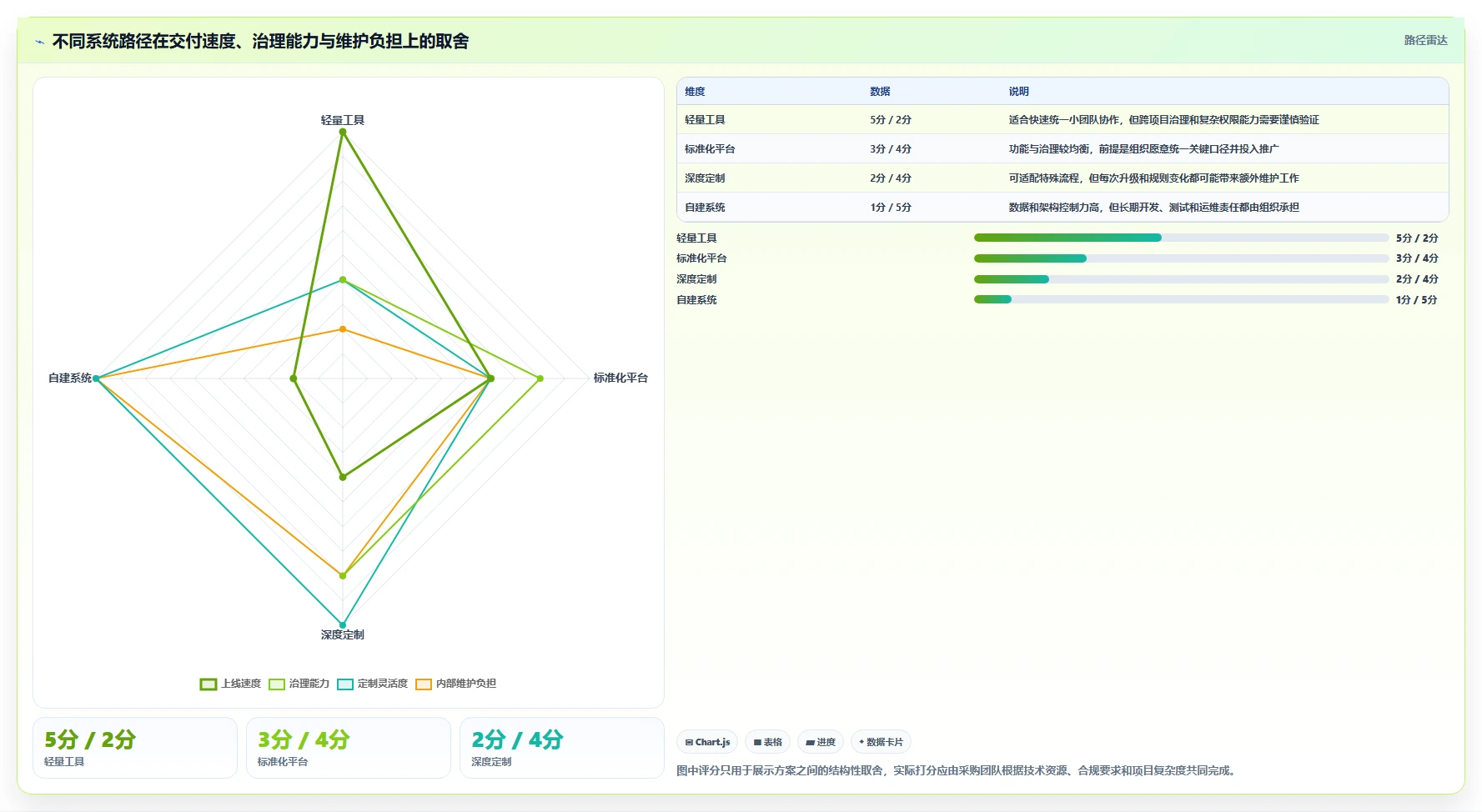Image resolution: width=1482 pixels, height=812 pixels.
Task: Click the 自建系统 progress bar
Action: 1181,299
